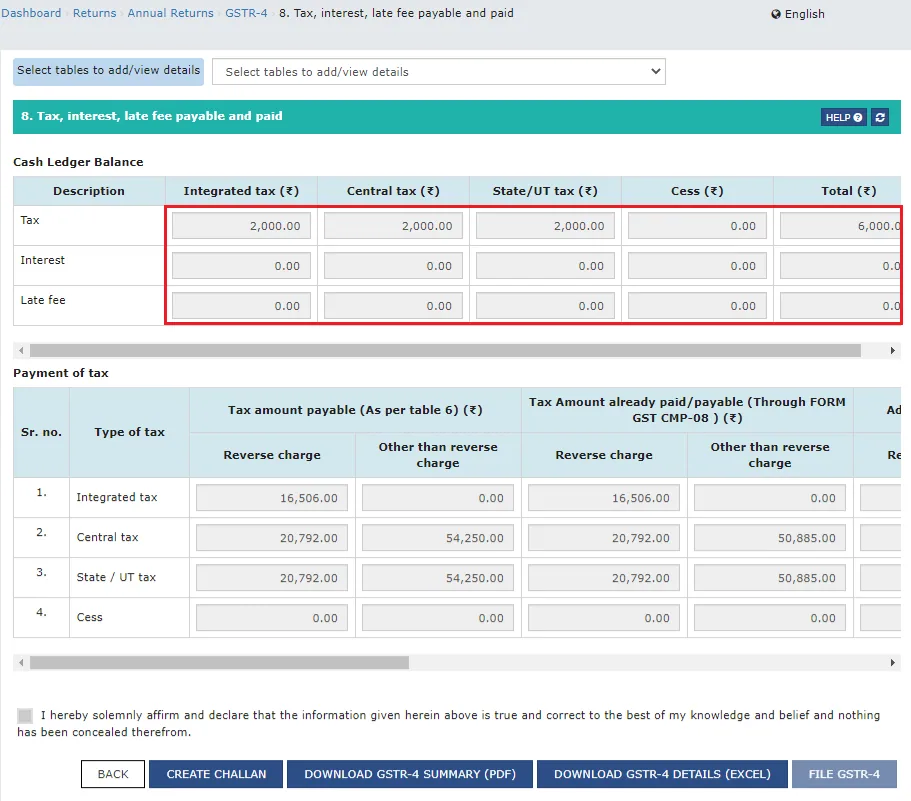Click Central tax field in Interest row
This screenshot has width=911, height=801.
coord(393,266)
